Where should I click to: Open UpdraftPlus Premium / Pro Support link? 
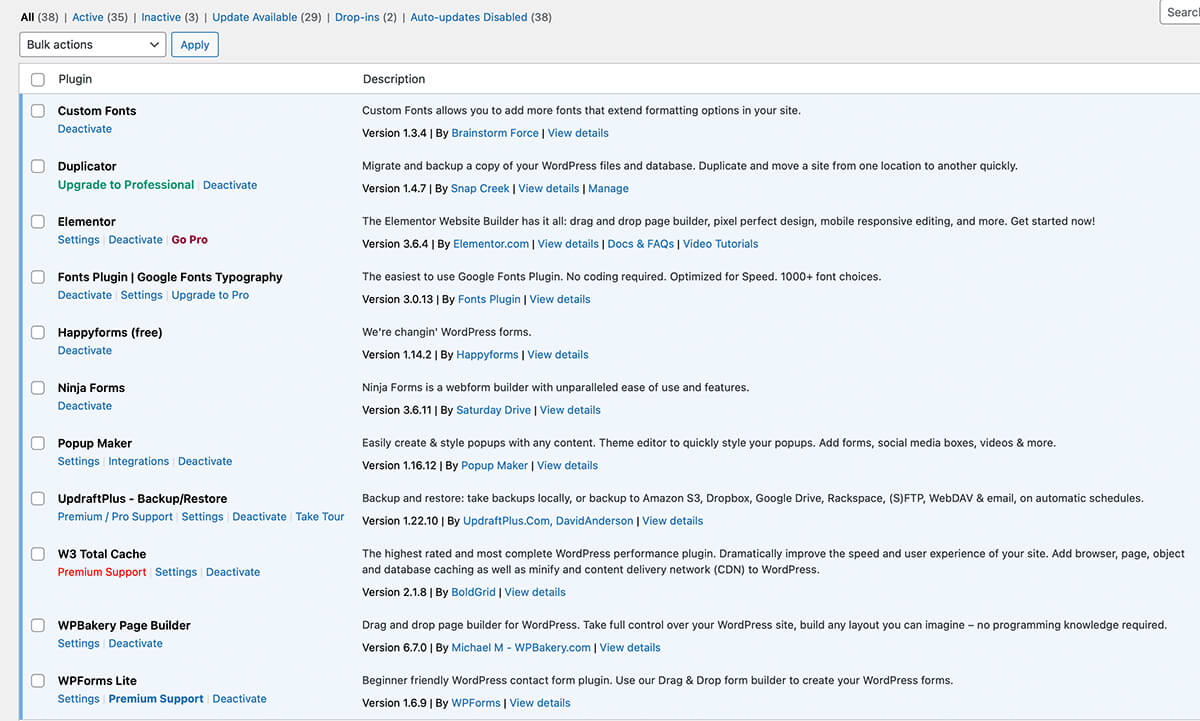coord(115,517)
